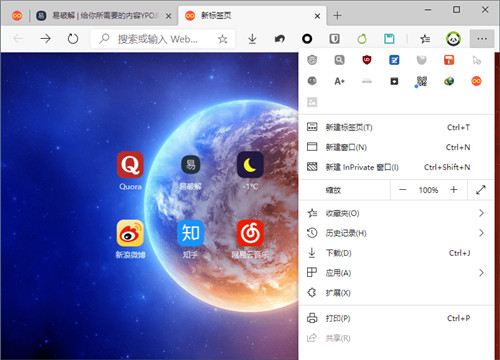Viewport: 500px width, 360px height.
Task: Open the downloads toolbar icon
Action: [x=252, y=39]
